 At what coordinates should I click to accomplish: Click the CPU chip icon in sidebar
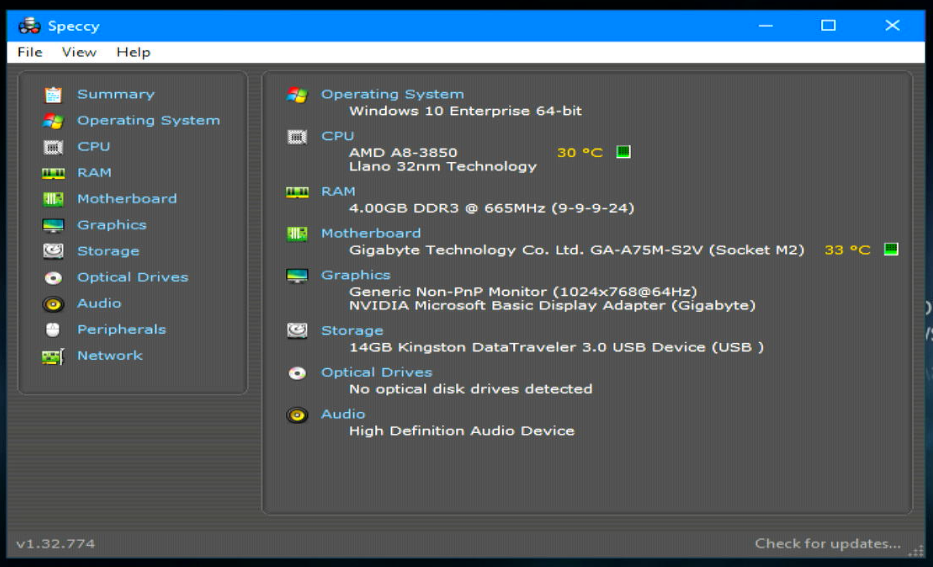[53, 147]
